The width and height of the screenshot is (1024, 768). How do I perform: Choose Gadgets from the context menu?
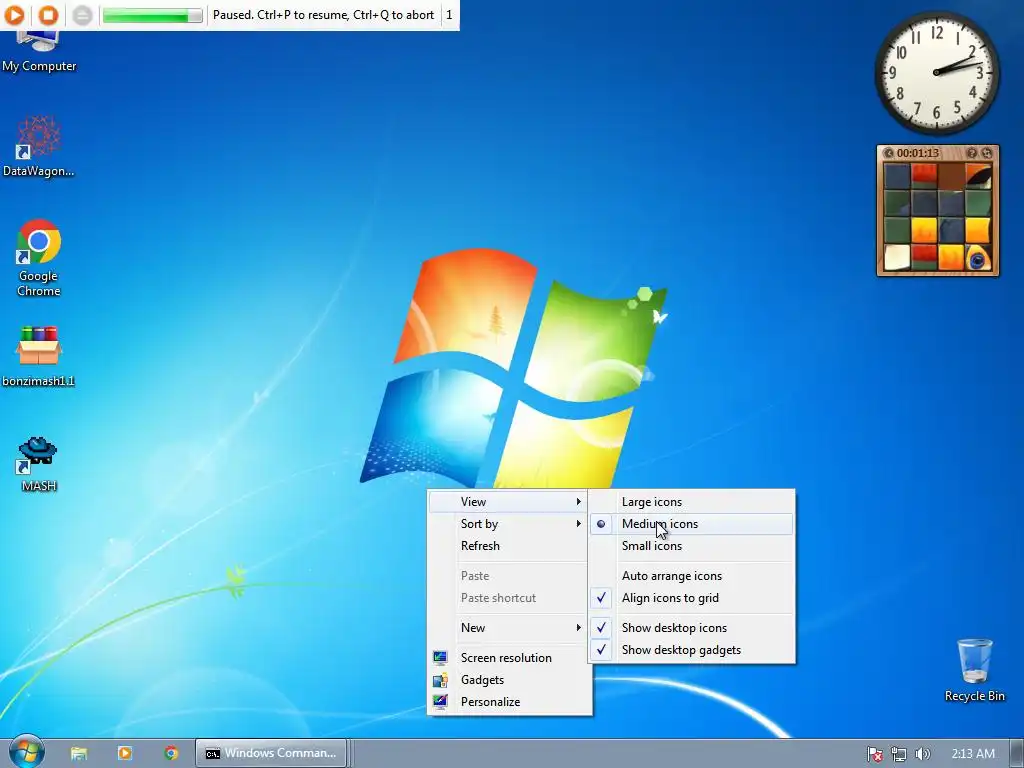click(x=509, y=680)
